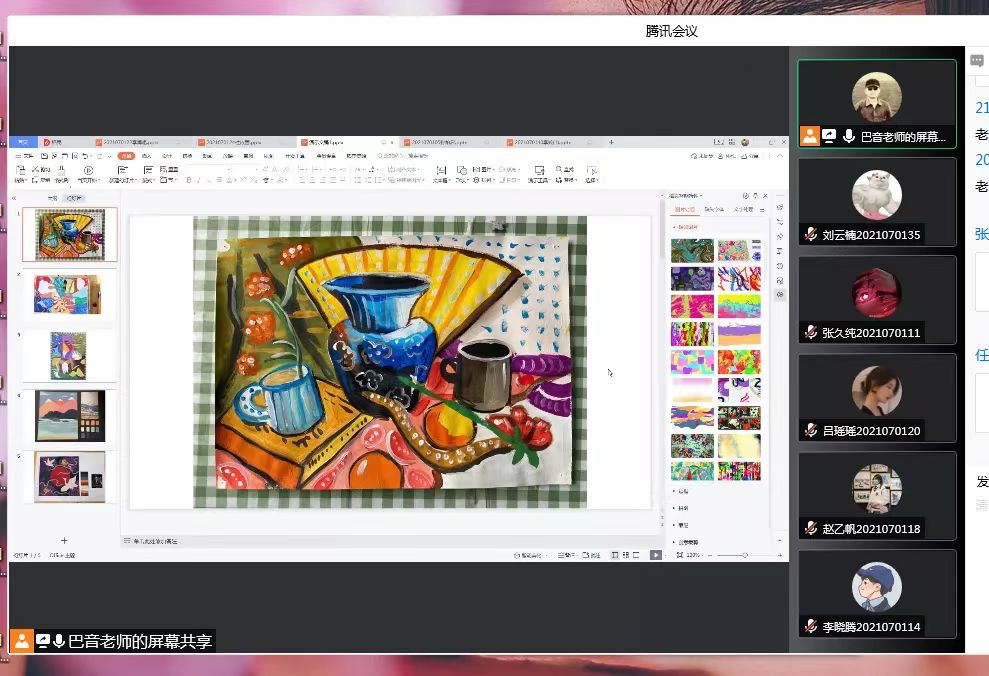The image size is (989, 676).
Task: Select the second slide thumbnail
Action: point(69,295)
